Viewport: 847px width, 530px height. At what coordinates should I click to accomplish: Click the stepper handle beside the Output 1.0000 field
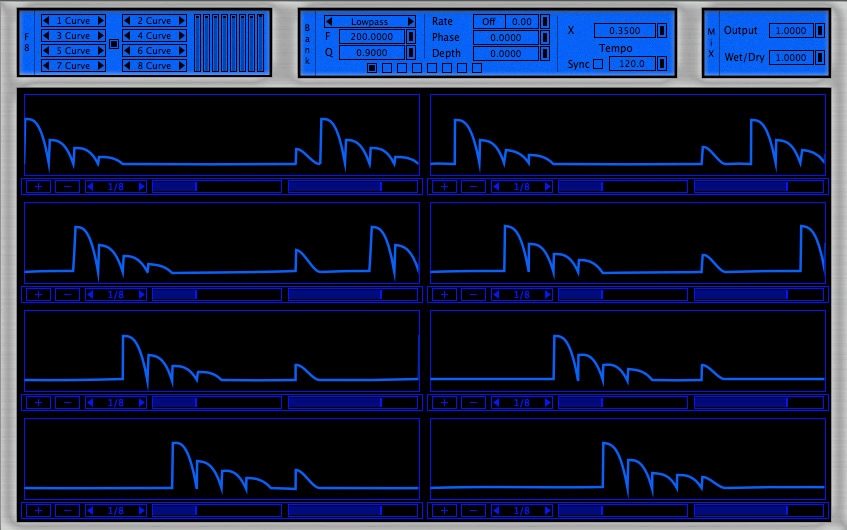(820, 31)
